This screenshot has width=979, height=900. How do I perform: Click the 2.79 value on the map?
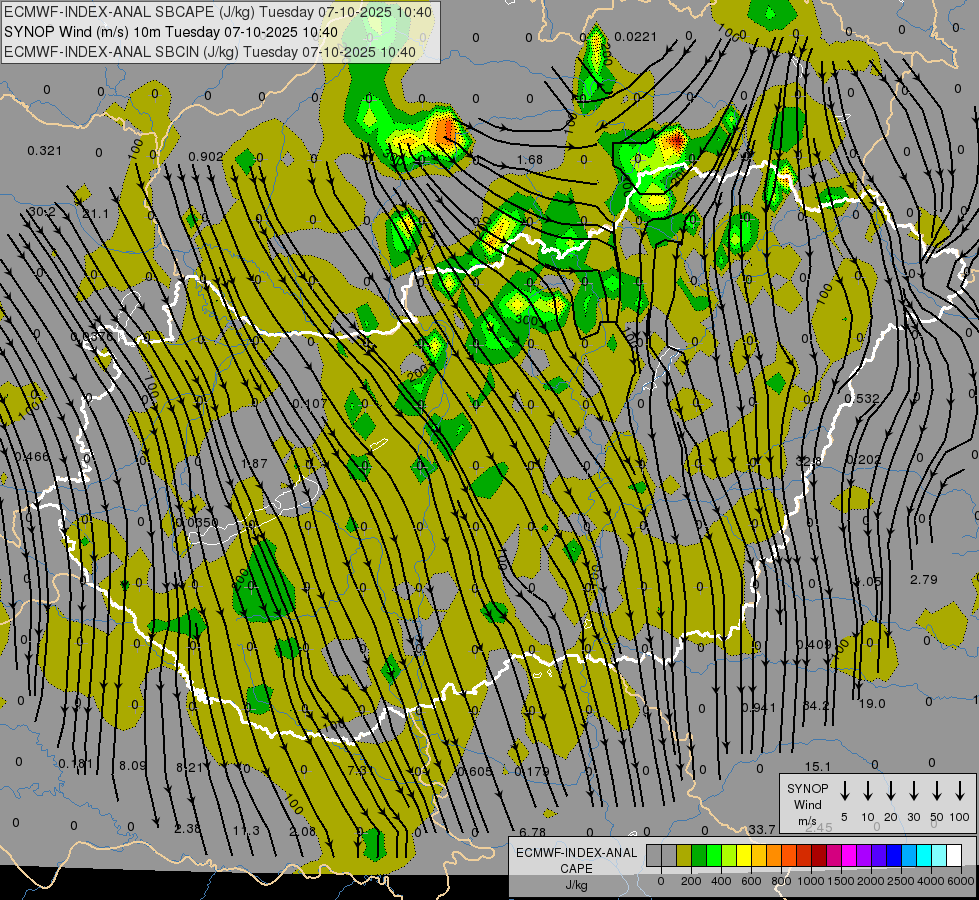coord(923,579)
